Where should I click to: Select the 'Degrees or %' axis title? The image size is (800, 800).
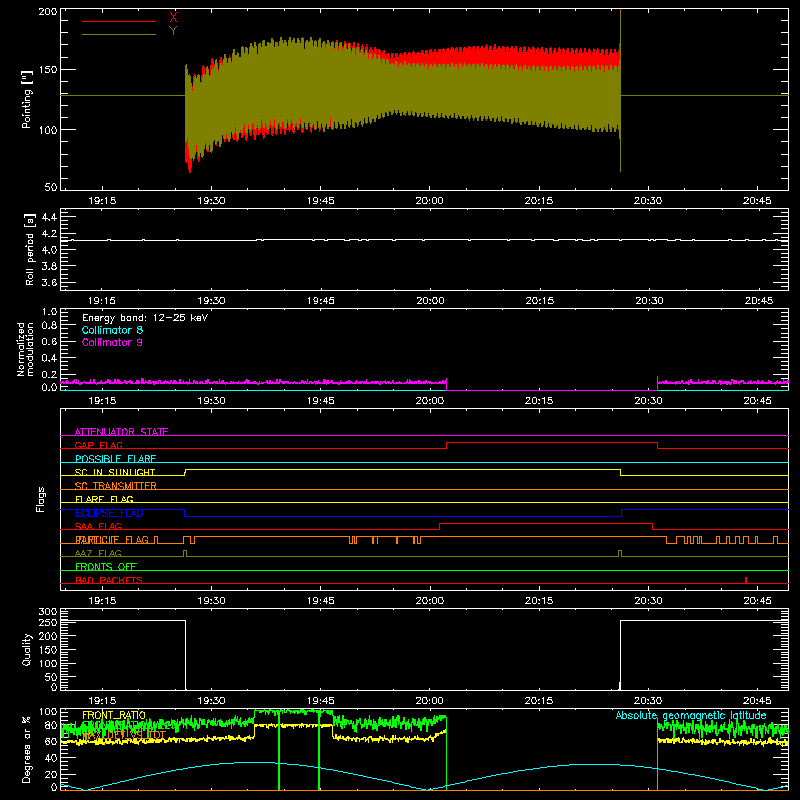tap(27, 749)
